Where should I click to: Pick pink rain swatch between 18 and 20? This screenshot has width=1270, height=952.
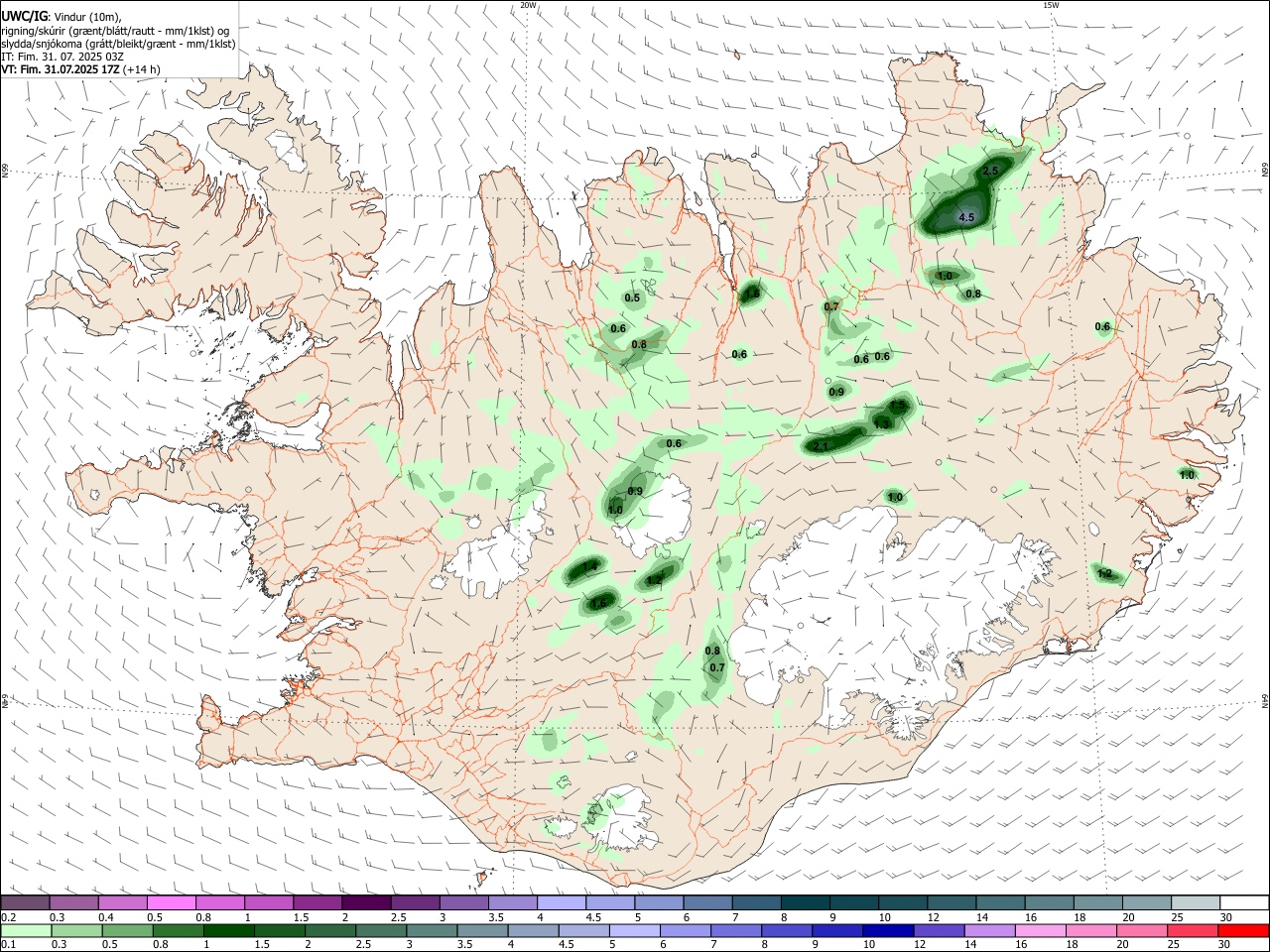[x=1089, y=930]
